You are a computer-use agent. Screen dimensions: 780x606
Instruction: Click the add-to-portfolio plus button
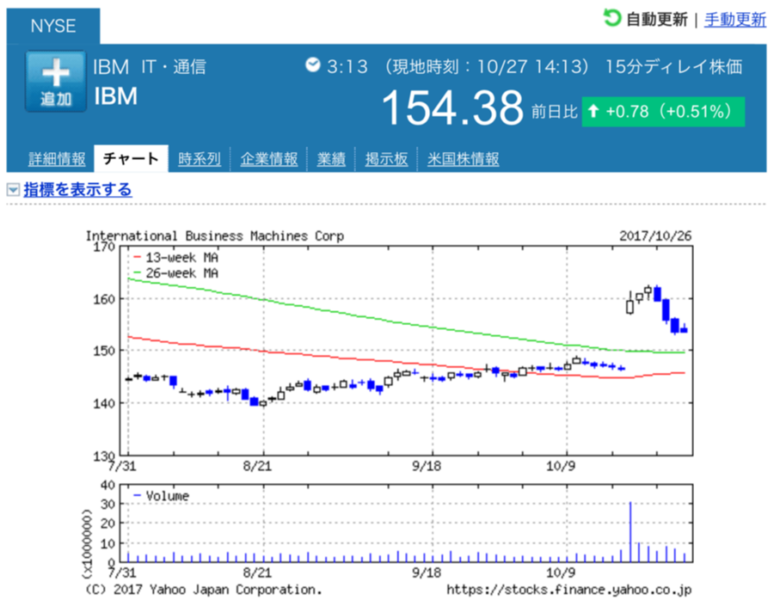pos(56,82)
